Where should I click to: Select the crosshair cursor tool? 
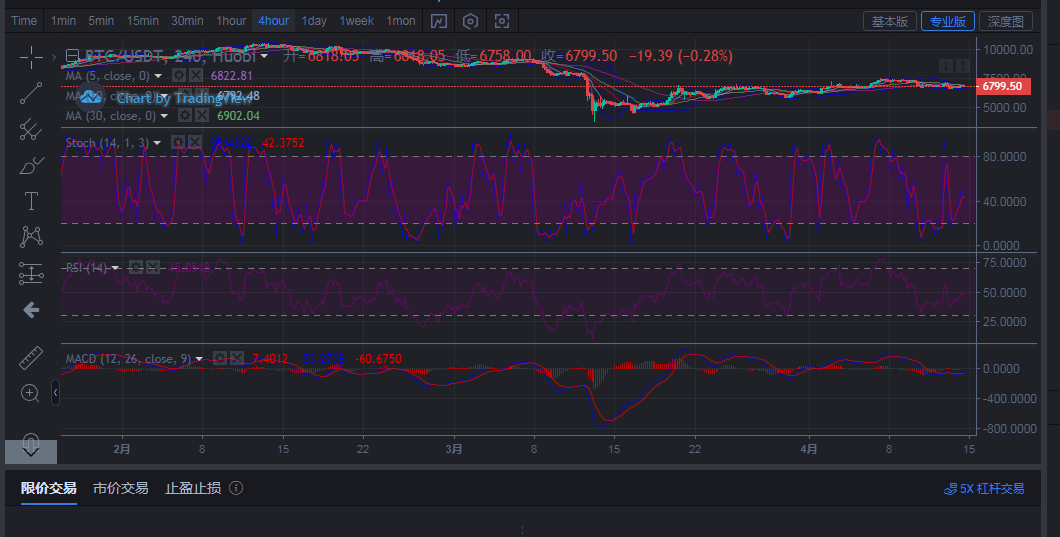pos(31,57)
